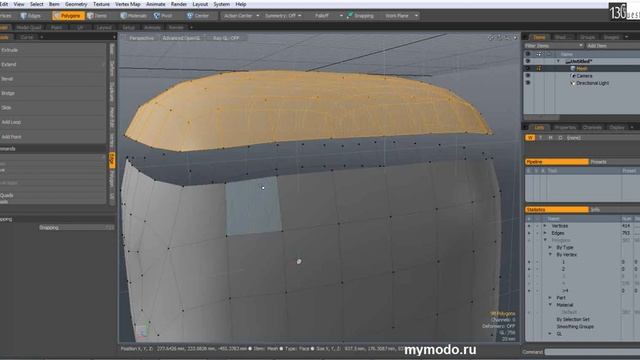The height and width of the screenshot is (360, 640).
Task: Click the C button in Lists panel
Action: (560, 138)
